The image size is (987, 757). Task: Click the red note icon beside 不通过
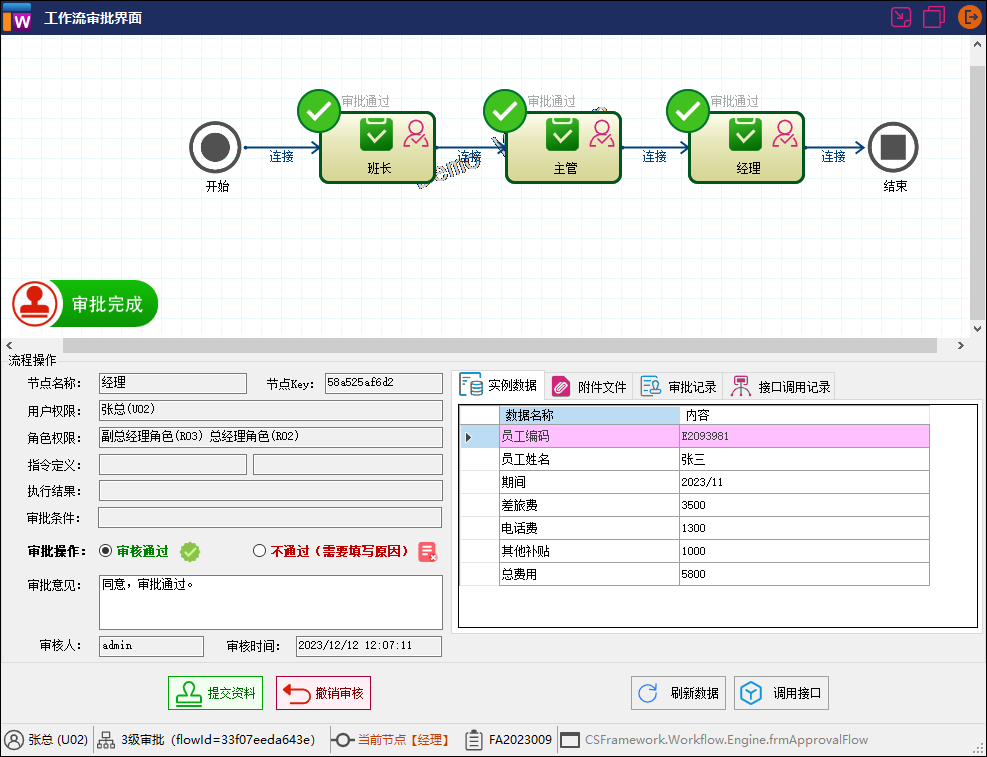coord(429,551)
